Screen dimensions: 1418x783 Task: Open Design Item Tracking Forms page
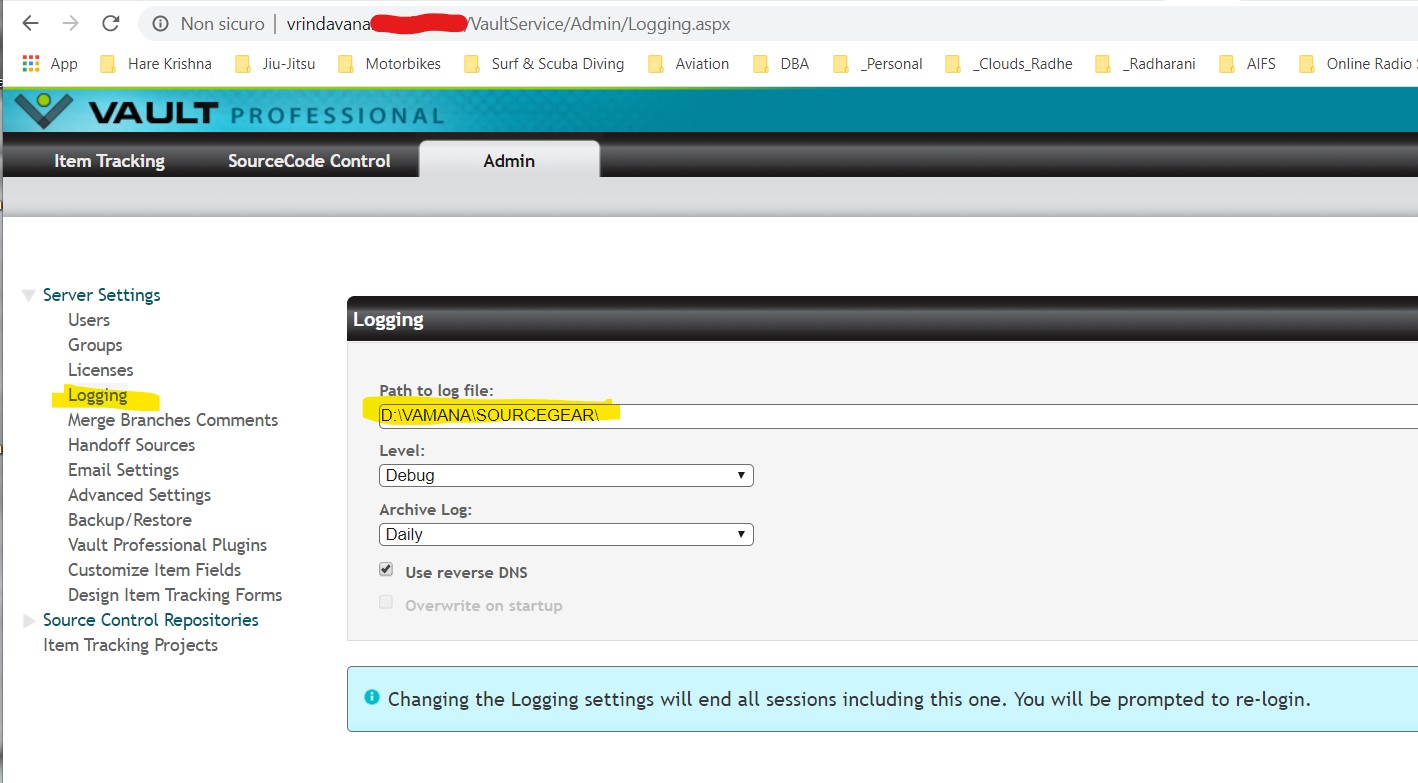tap(175, 595)
